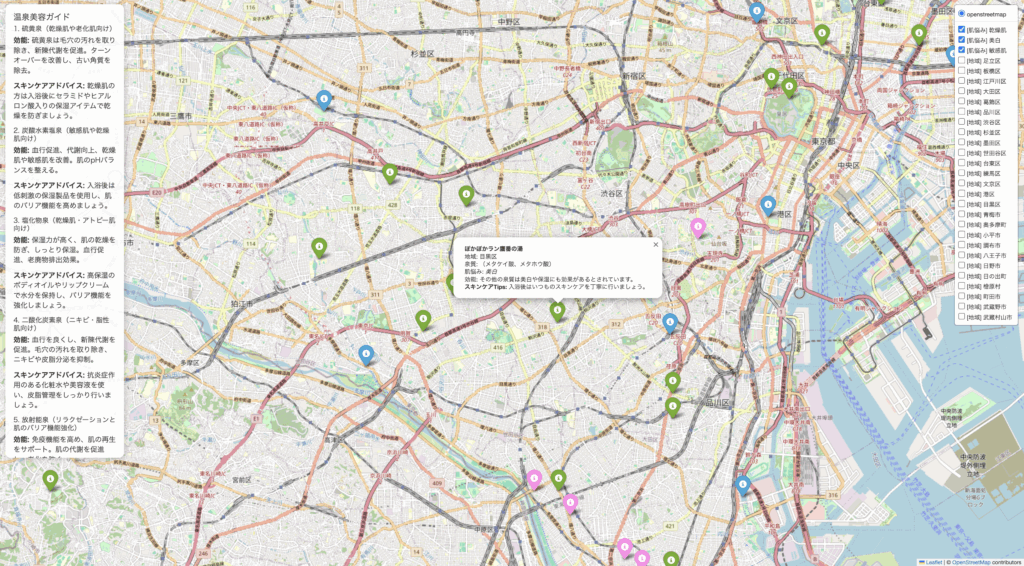
Task: Enable the [地域] 江戸川区 layer
Action: (962, 81)
